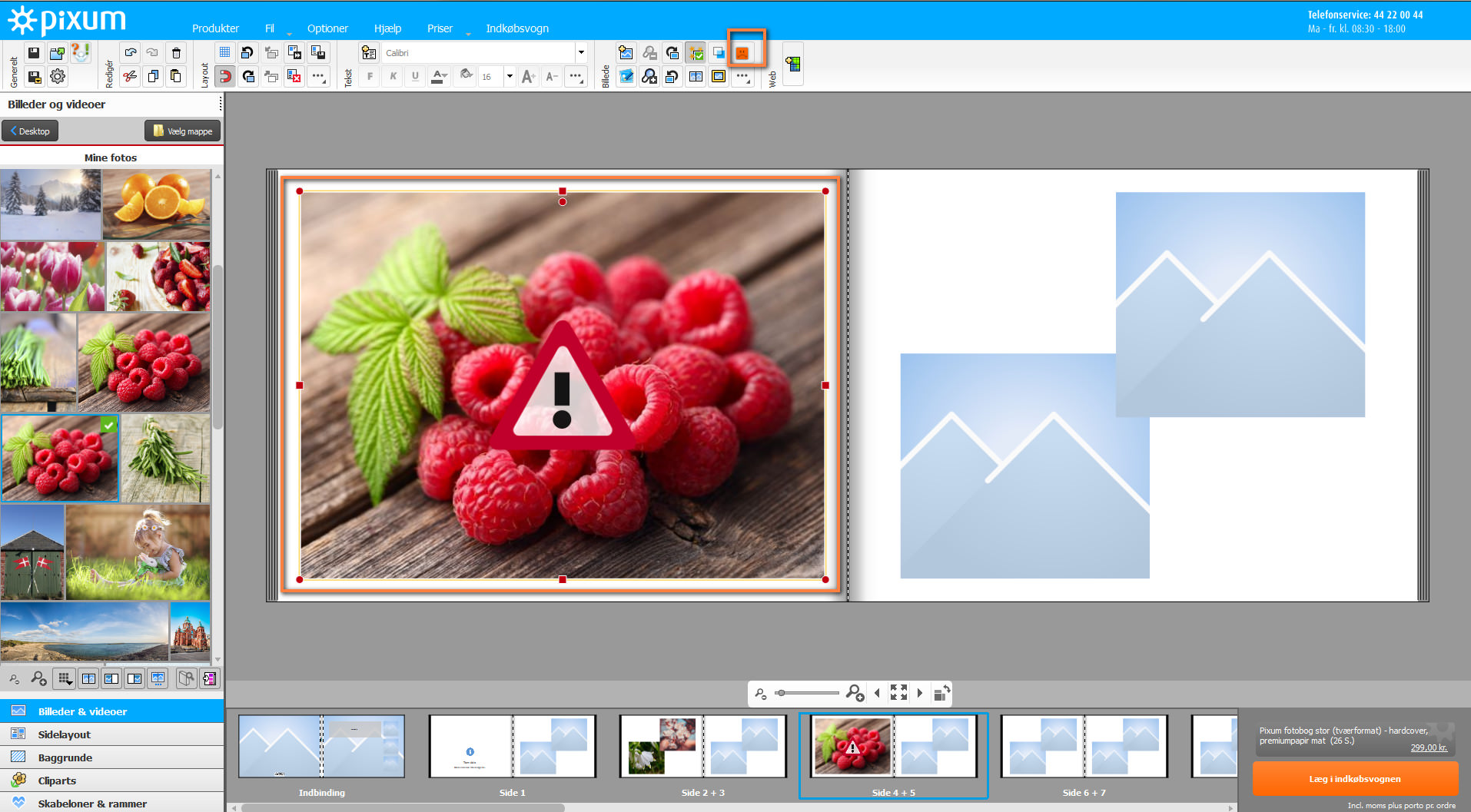Toggle the magnet snap button in Layout

coord(224,76)
